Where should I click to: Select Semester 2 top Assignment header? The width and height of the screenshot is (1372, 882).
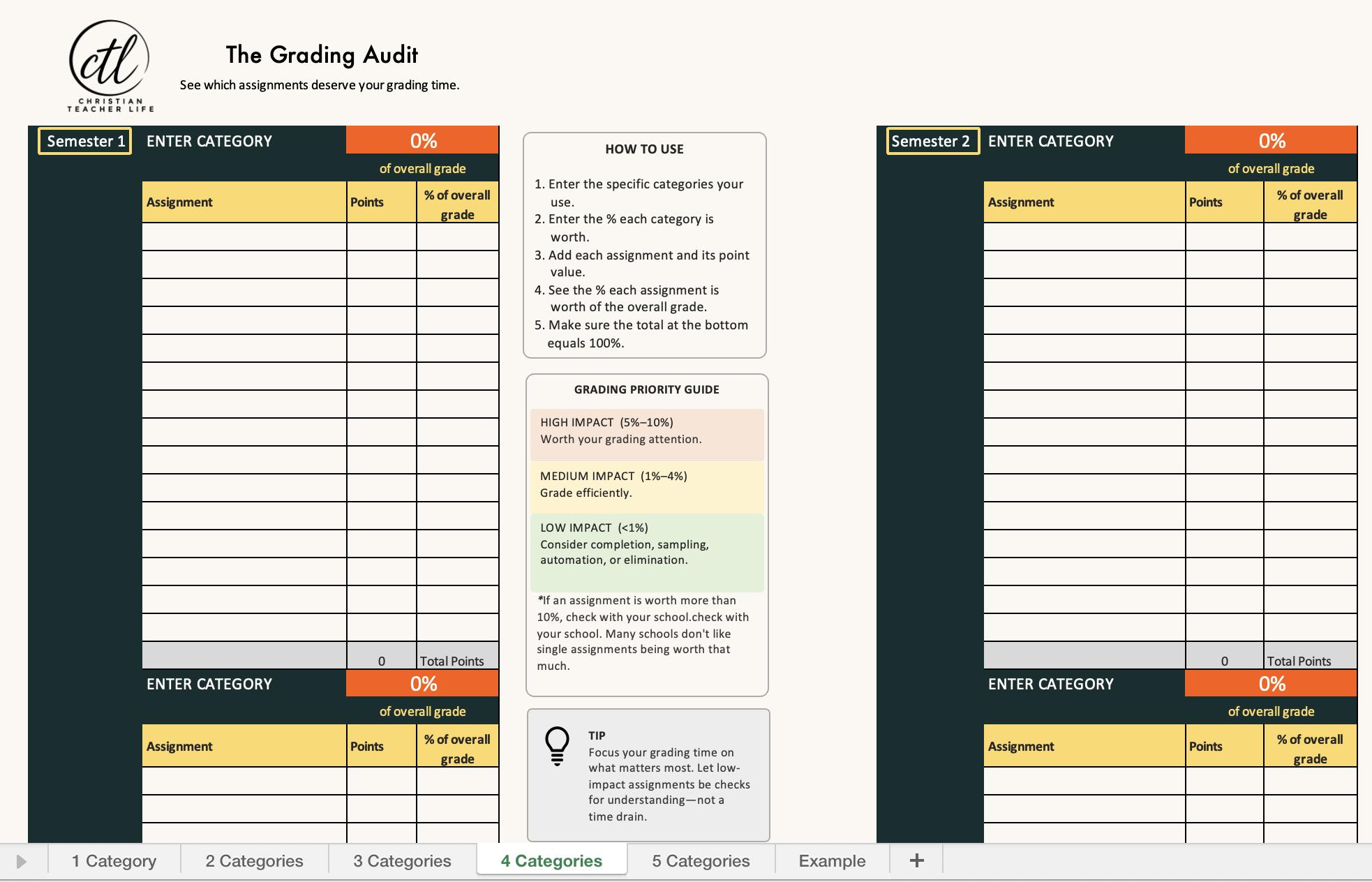1084,202
